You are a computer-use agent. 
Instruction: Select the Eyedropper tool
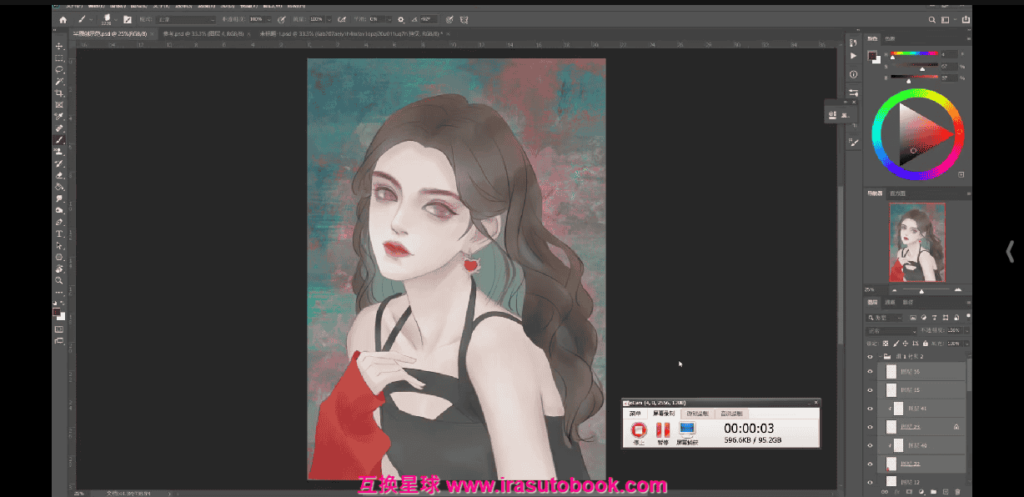tap(59, 117)
